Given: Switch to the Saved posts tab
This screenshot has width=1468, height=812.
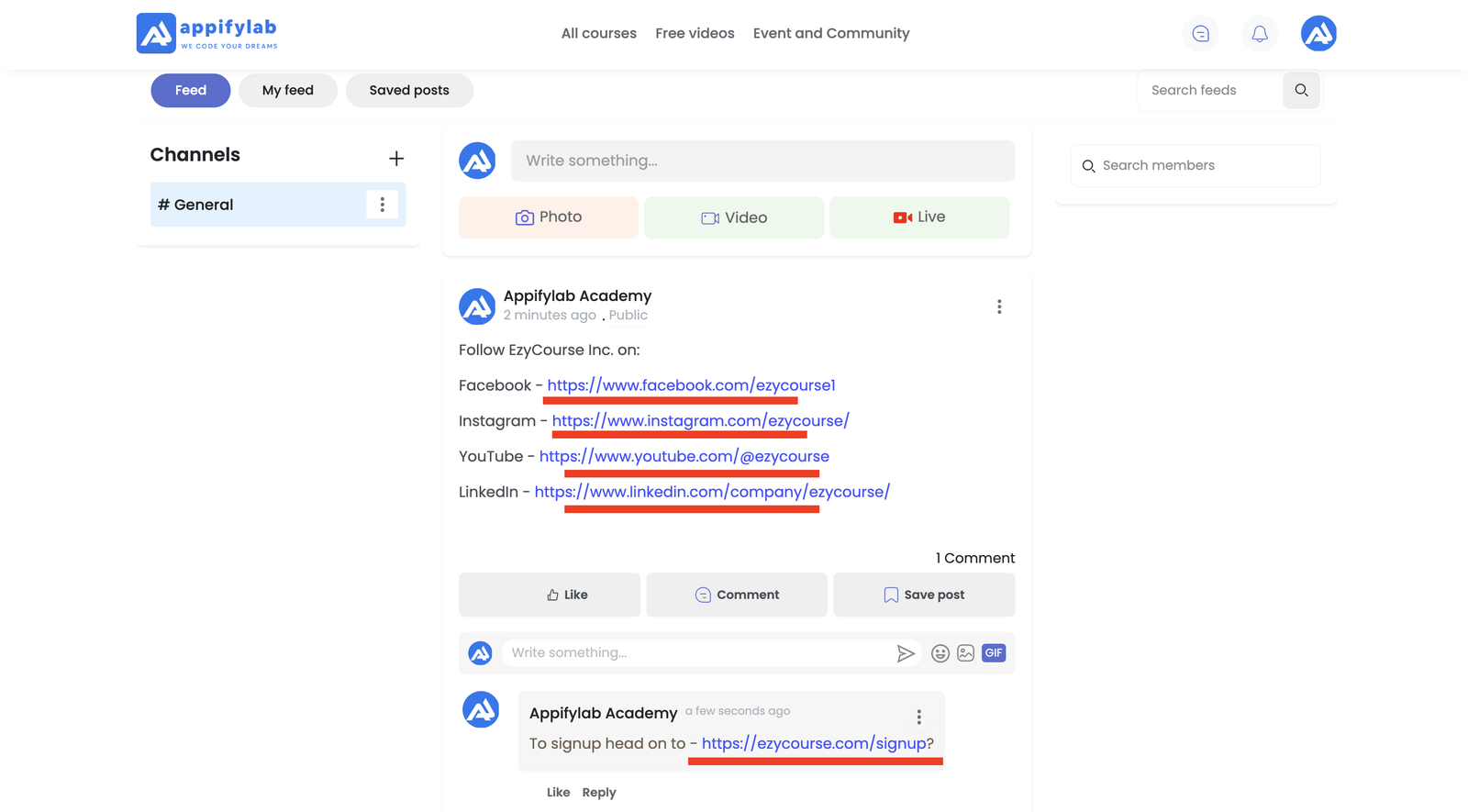Looking at the screenshot, I should tap(408, 90).
